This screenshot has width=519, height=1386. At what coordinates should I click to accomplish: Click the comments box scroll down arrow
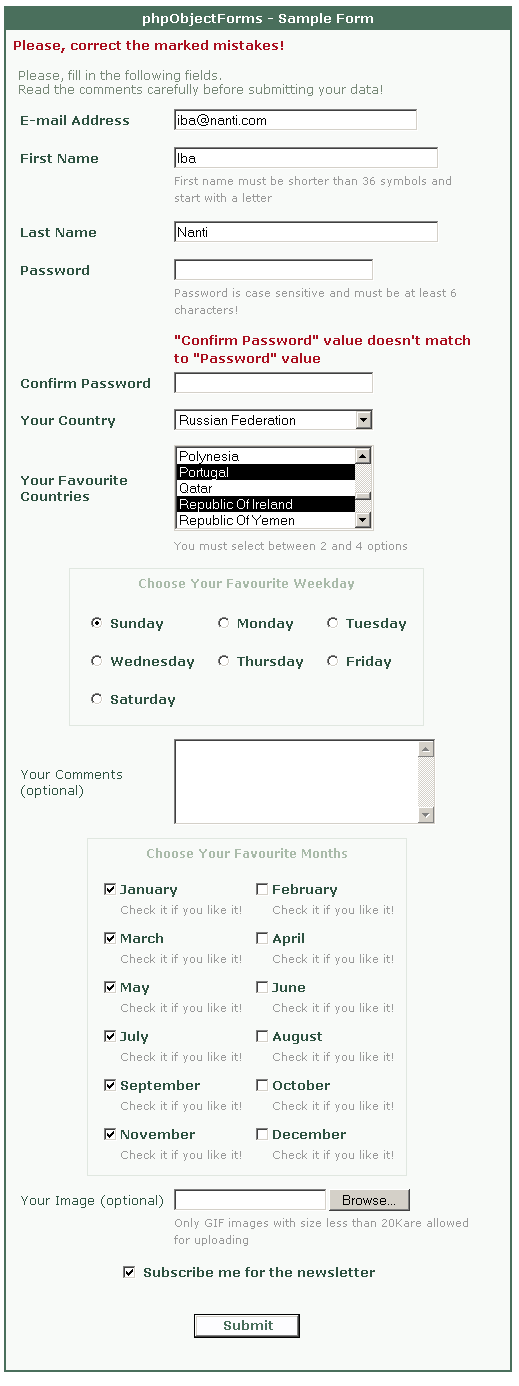tap(426, 815)
